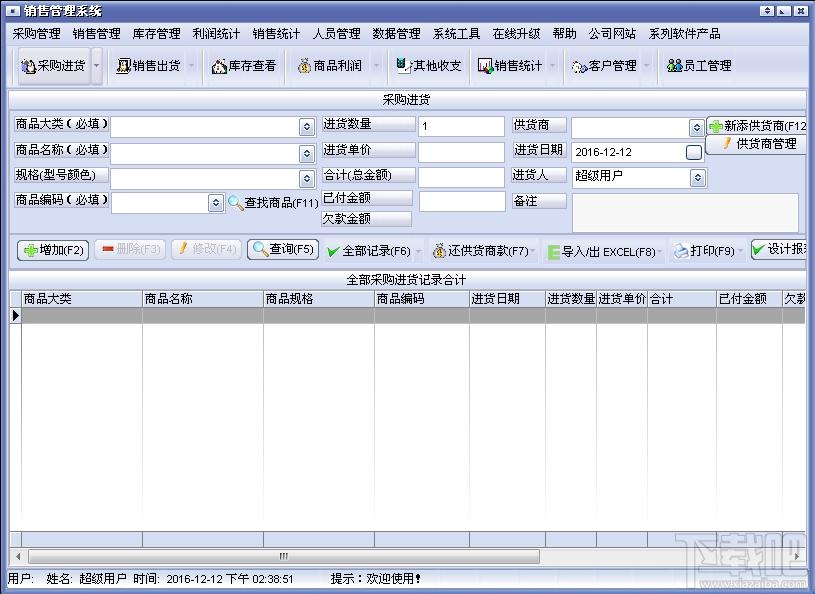
Task: Click the 进货数量 input field
Action: pos(461,126)
